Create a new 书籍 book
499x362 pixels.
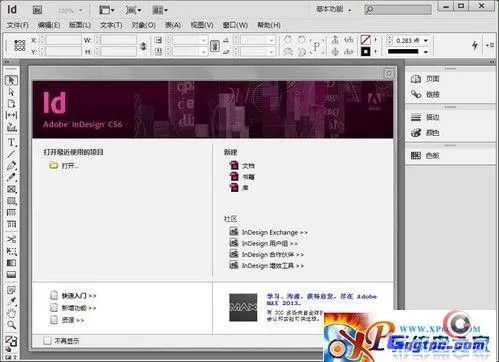click(242, 176)
